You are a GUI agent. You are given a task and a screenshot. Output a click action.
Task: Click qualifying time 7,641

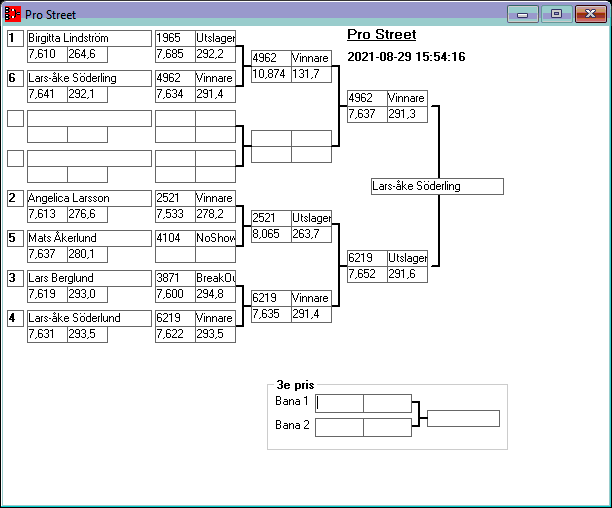[x=47, y=94]
